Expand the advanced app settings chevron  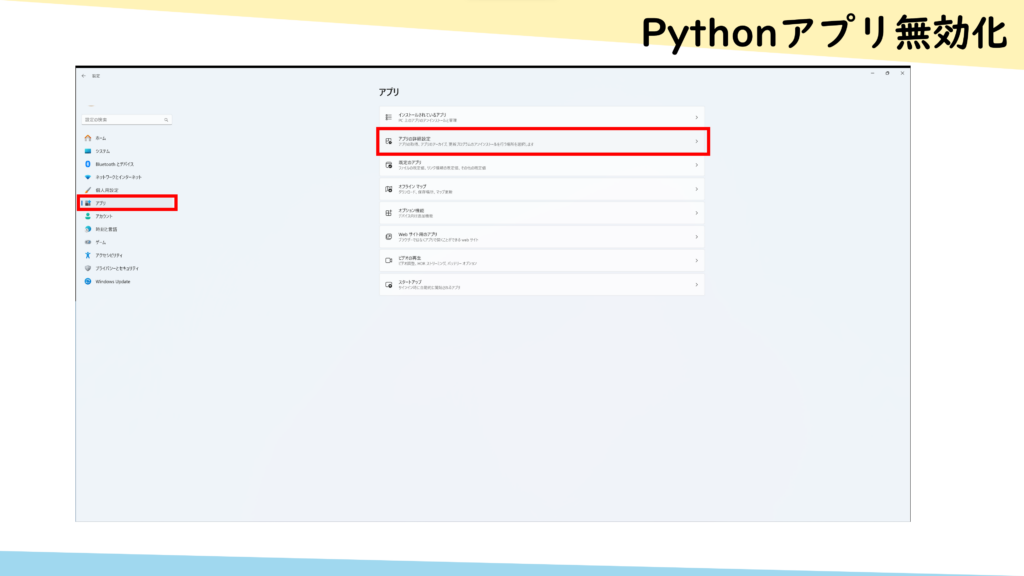(x=696, y=141)
